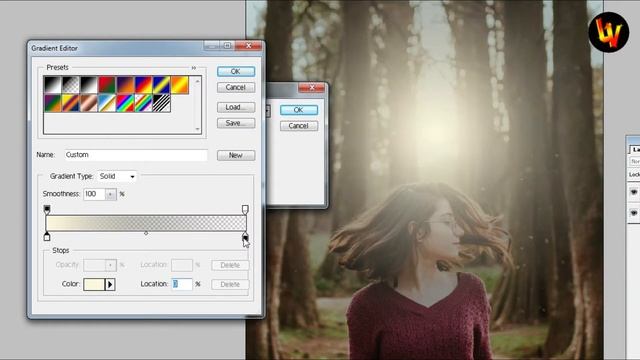Select the Blue, Yellow, Blue gradient preset
The width and height of the screenshot is (640, 360).
coord(161,85)
